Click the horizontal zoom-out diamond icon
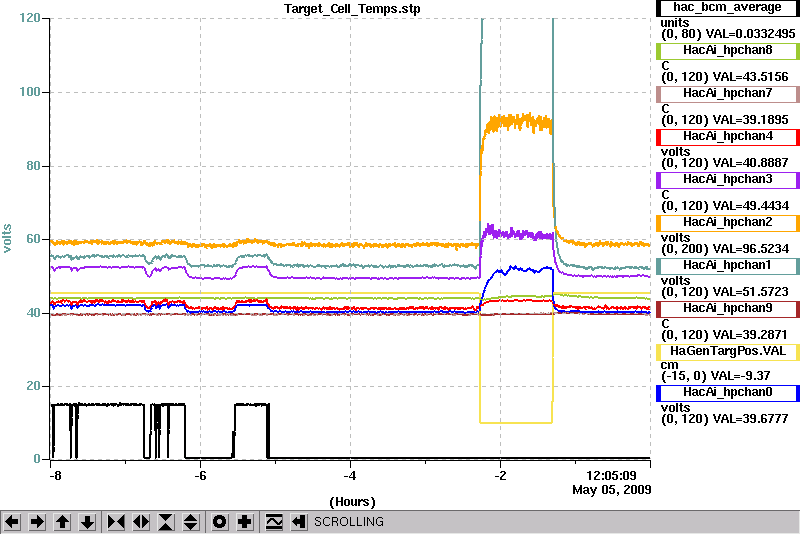Image resolution: width=800 pixels, height=534 pixels. coord(141,522)
